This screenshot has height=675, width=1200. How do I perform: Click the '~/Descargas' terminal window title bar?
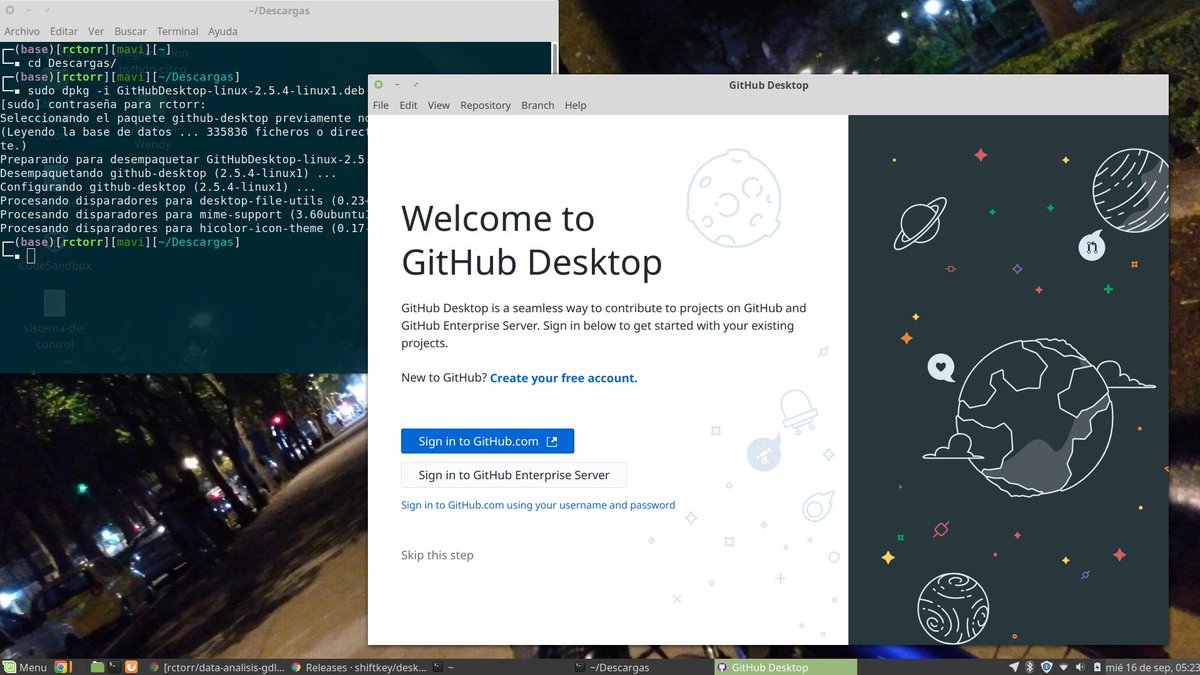tap(278, 10)
